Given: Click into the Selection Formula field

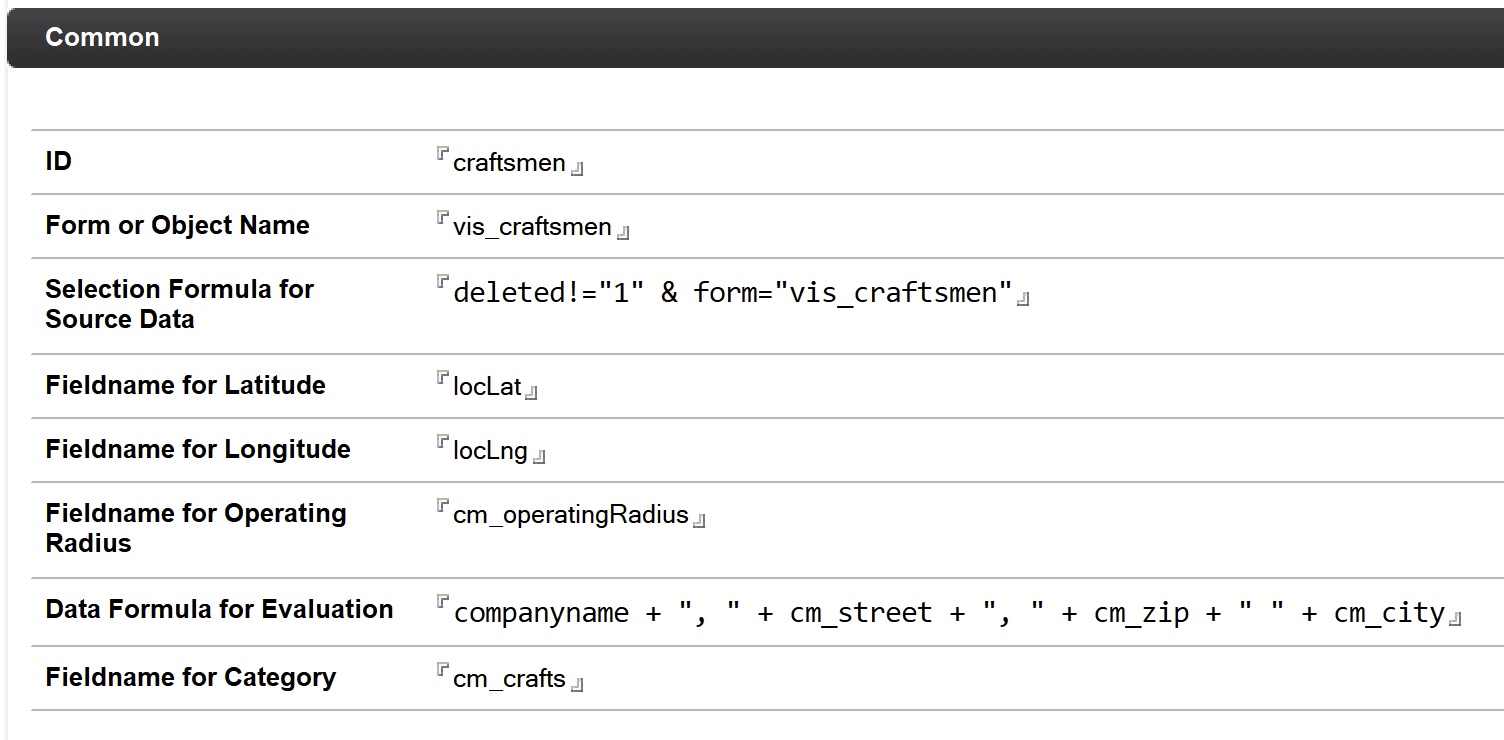Looking at the screenshot, I should (732, 293).
